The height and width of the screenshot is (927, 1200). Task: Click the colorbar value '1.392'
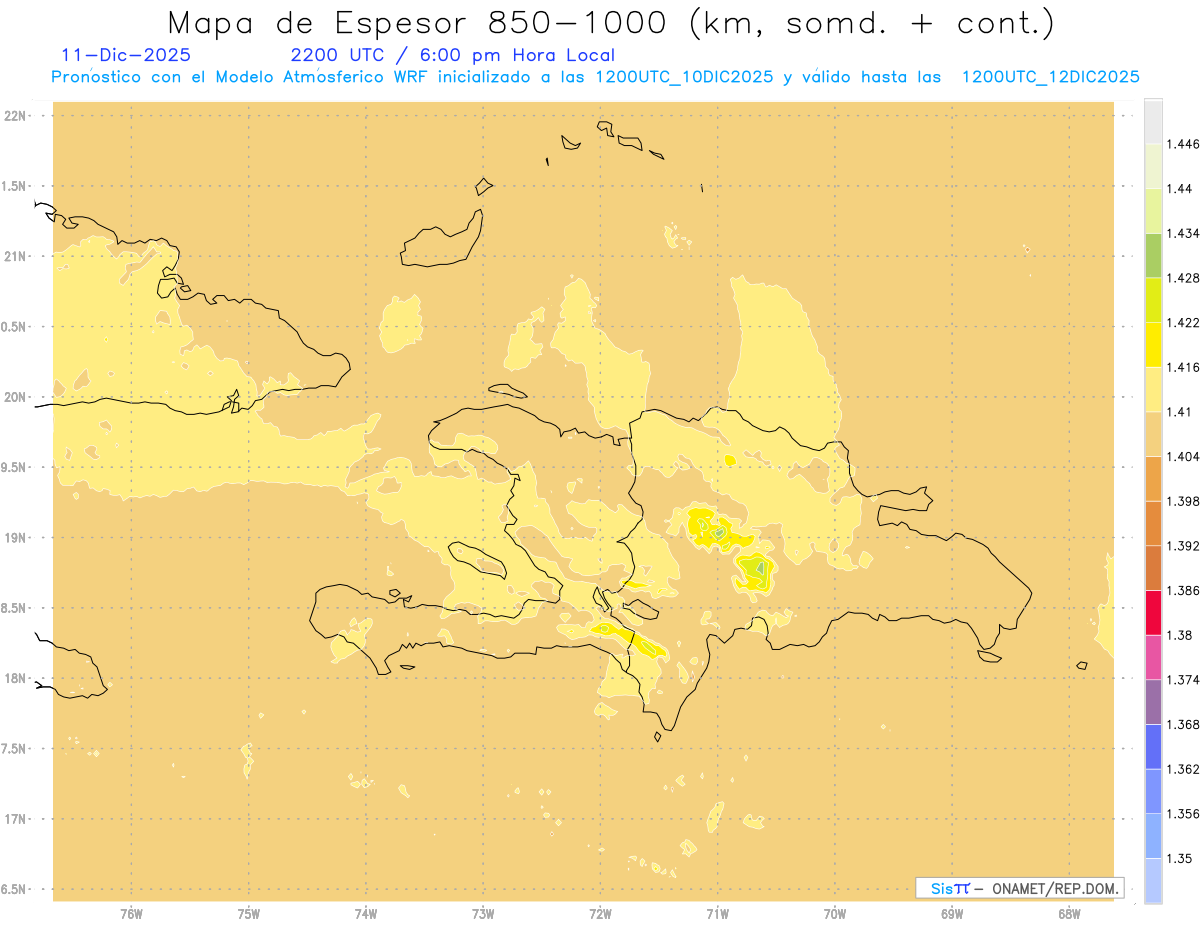tap(1182, 546)
